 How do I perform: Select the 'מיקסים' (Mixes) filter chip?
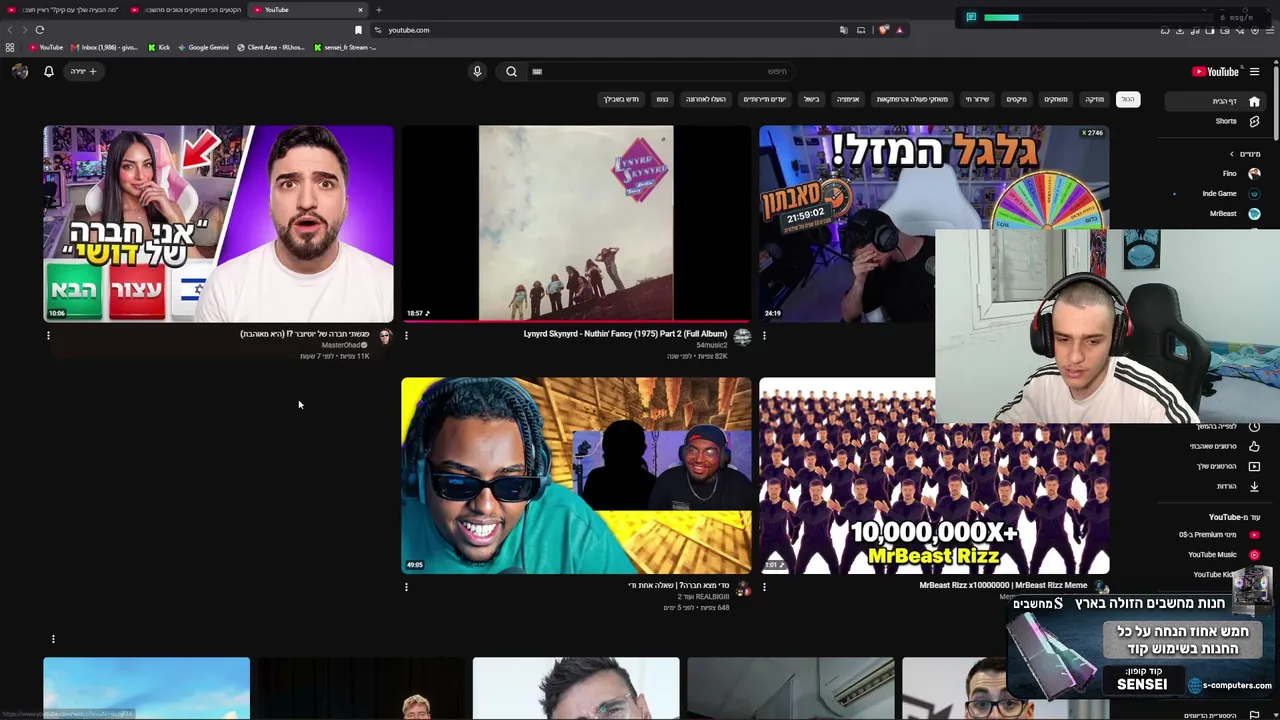(1016, 99)
